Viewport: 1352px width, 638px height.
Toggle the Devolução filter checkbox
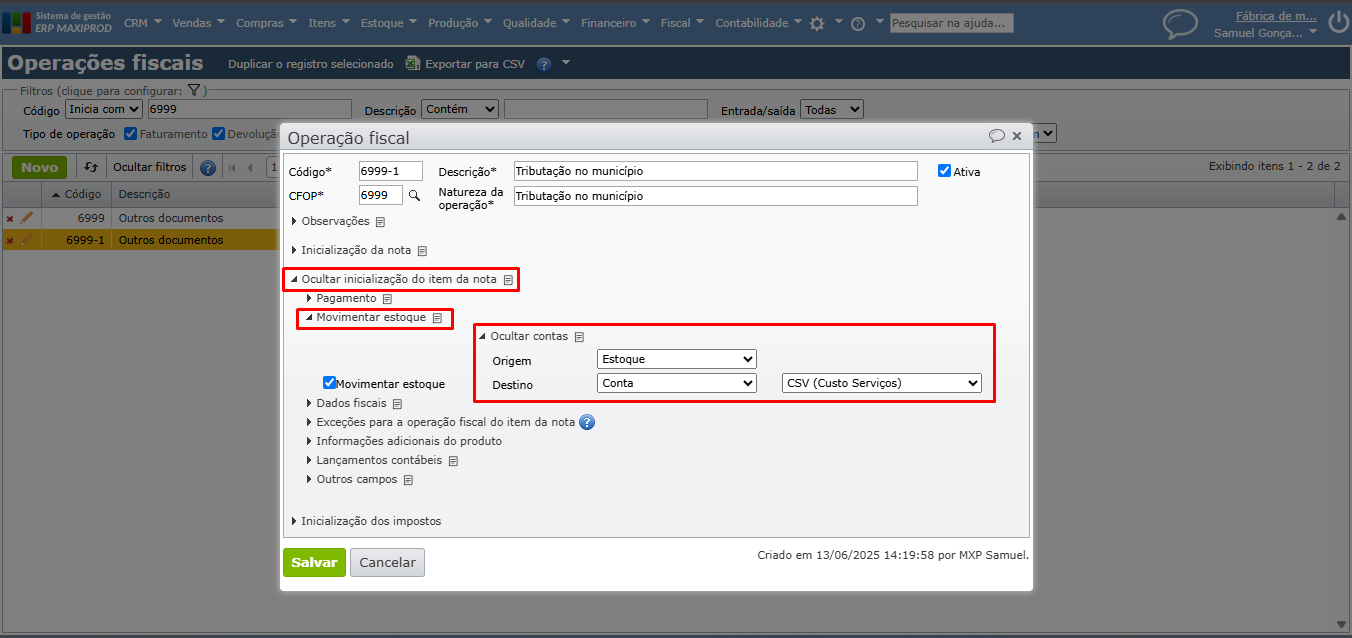point(218,134)
